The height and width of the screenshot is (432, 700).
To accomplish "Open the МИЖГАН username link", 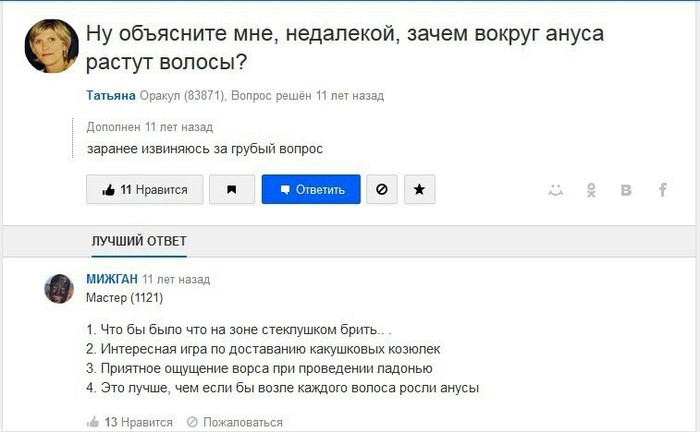I will pyautogui.click(x=111, y=279).
